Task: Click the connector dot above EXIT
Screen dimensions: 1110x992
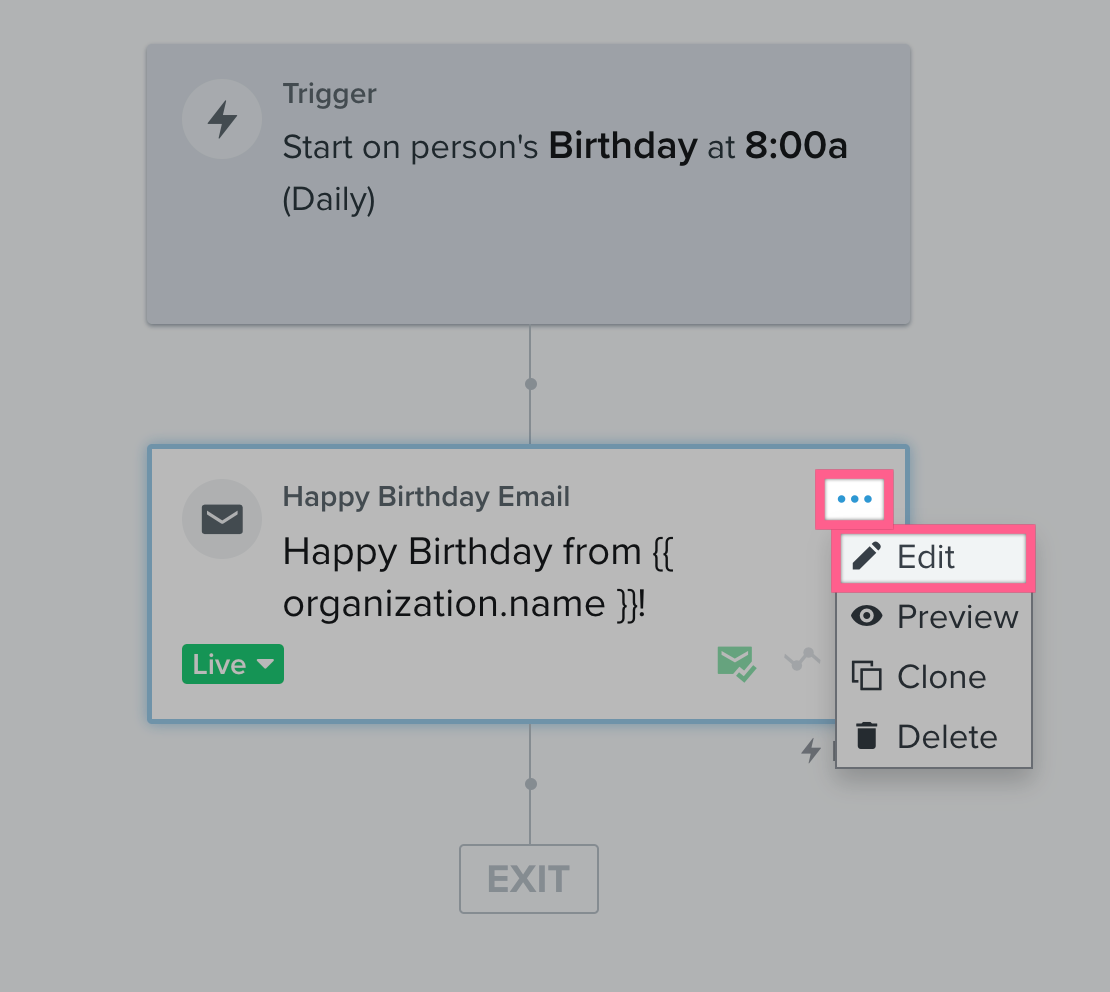Action: (x=531, y=784)
